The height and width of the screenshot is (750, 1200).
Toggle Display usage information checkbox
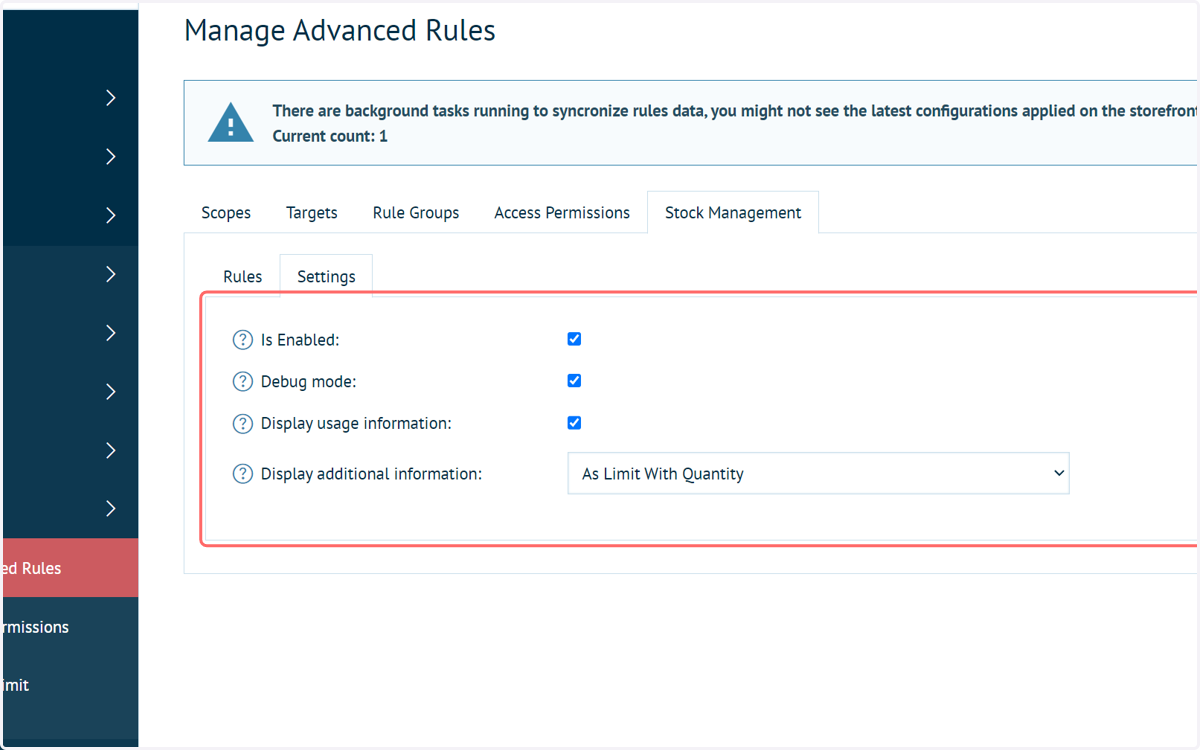(x=574, y=423)
